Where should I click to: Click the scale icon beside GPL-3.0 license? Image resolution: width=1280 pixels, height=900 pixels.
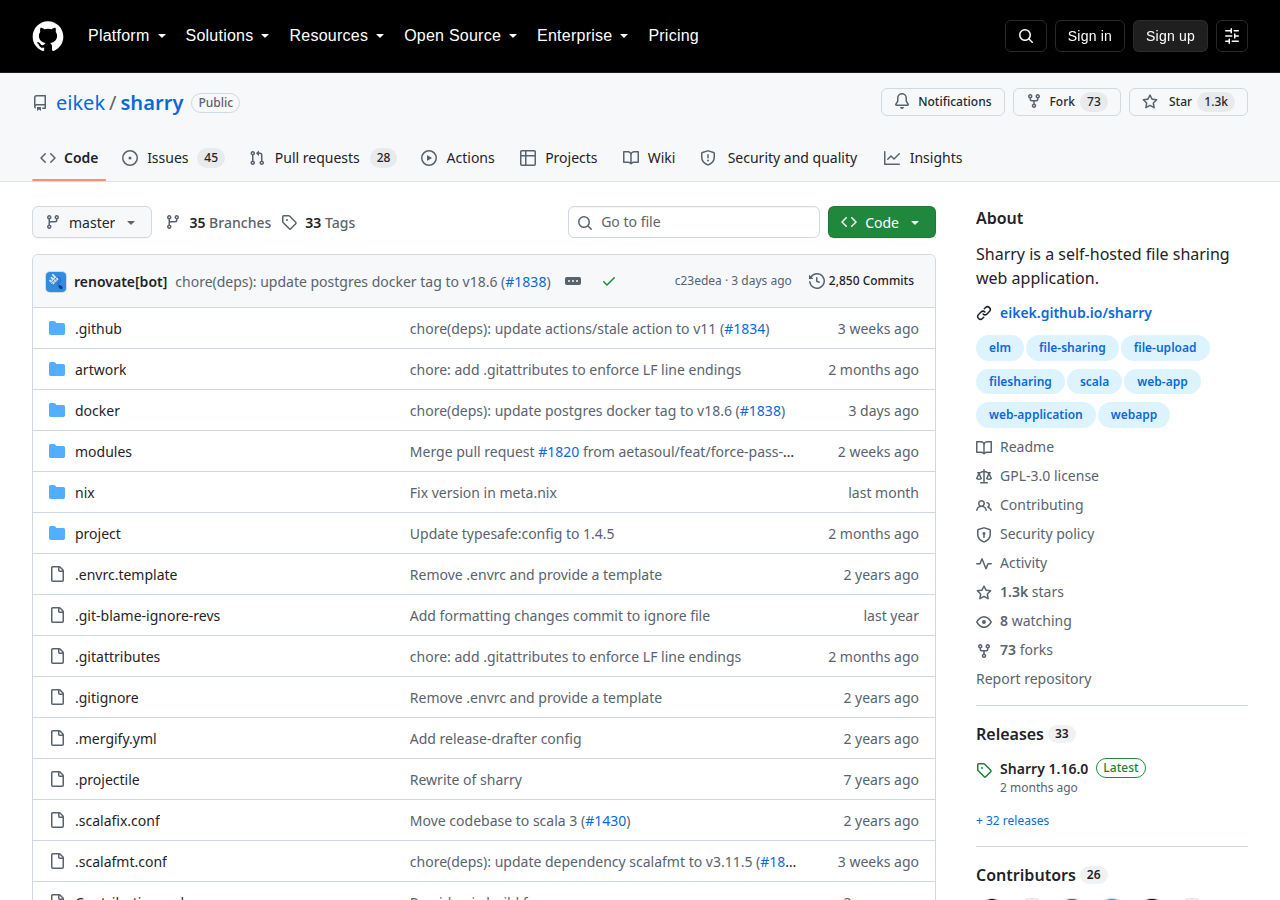tap(984, 476)
